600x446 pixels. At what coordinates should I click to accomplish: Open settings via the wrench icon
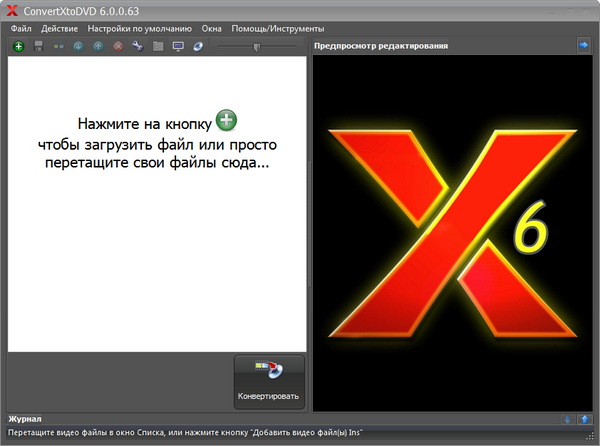click(138, 46)
